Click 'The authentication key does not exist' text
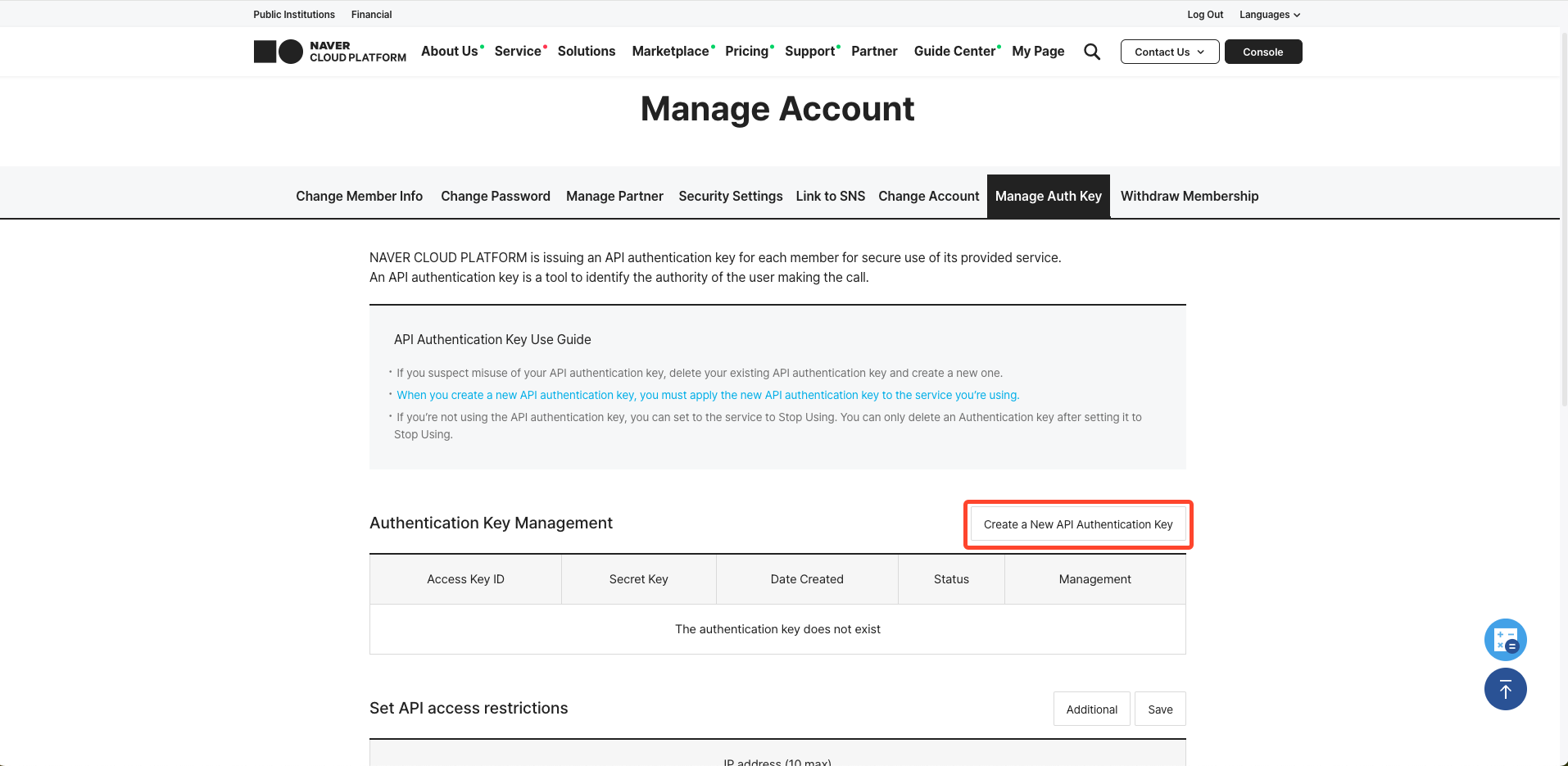This screenshot has height=766, width=1568. pos(777,629)
